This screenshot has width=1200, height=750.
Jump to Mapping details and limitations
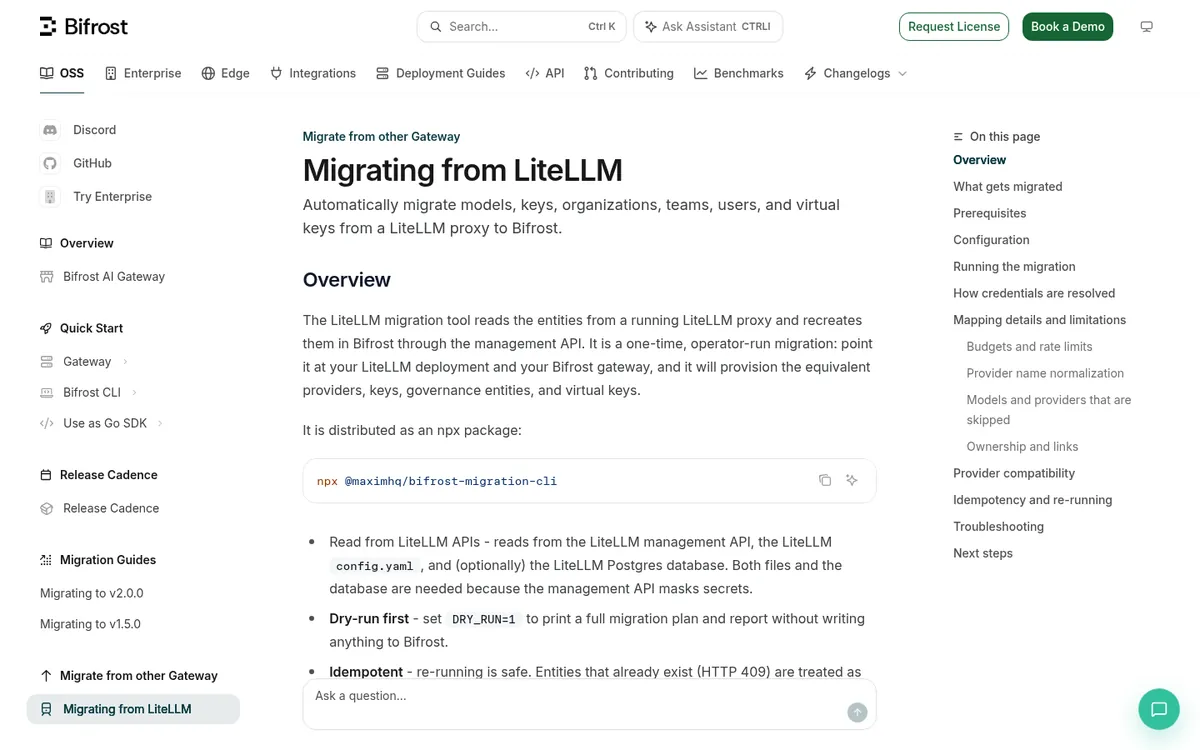coord(1040,320)
